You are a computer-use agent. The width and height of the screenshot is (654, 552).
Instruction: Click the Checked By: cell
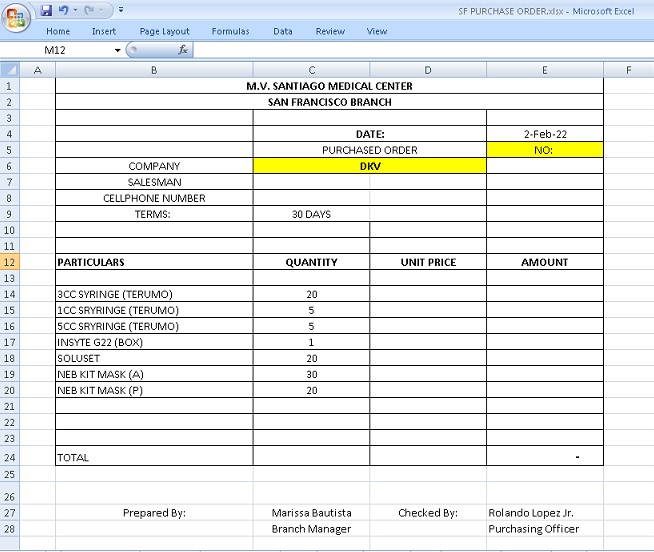428,512
